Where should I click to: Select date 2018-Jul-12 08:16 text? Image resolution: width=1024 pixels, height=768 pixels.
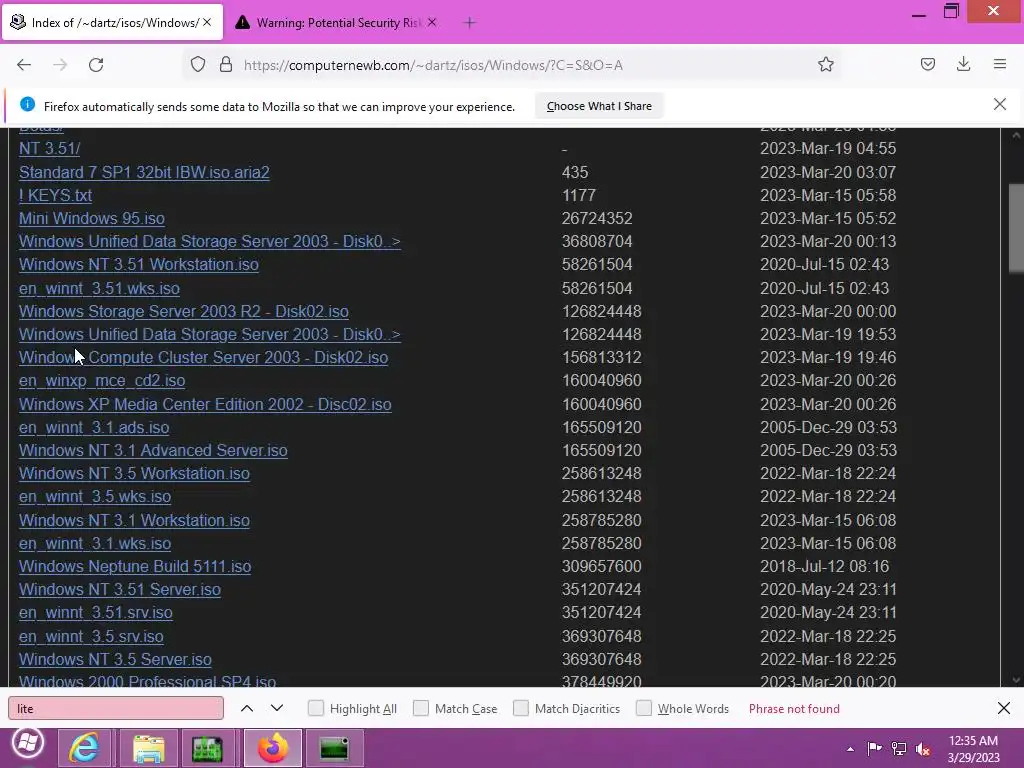coord(824,566)
